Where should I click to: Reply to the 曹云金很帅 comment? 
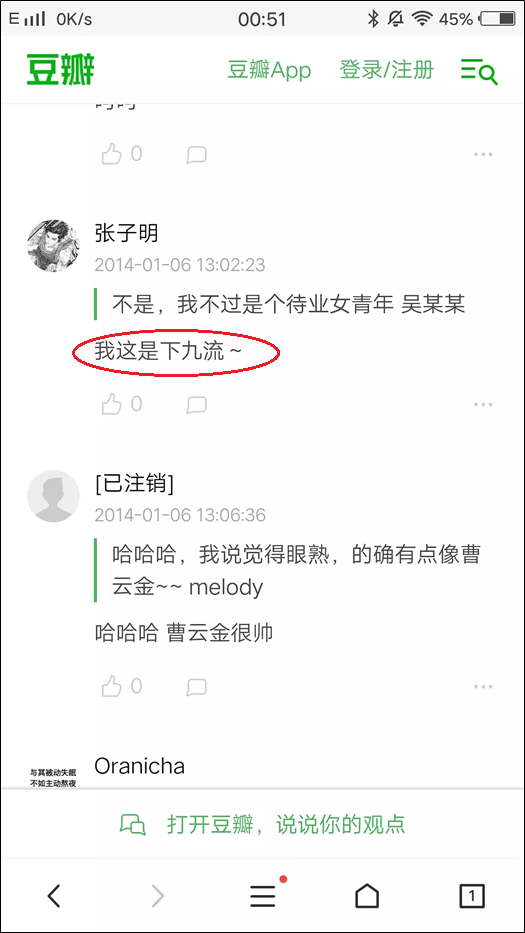tap(196, 687)
